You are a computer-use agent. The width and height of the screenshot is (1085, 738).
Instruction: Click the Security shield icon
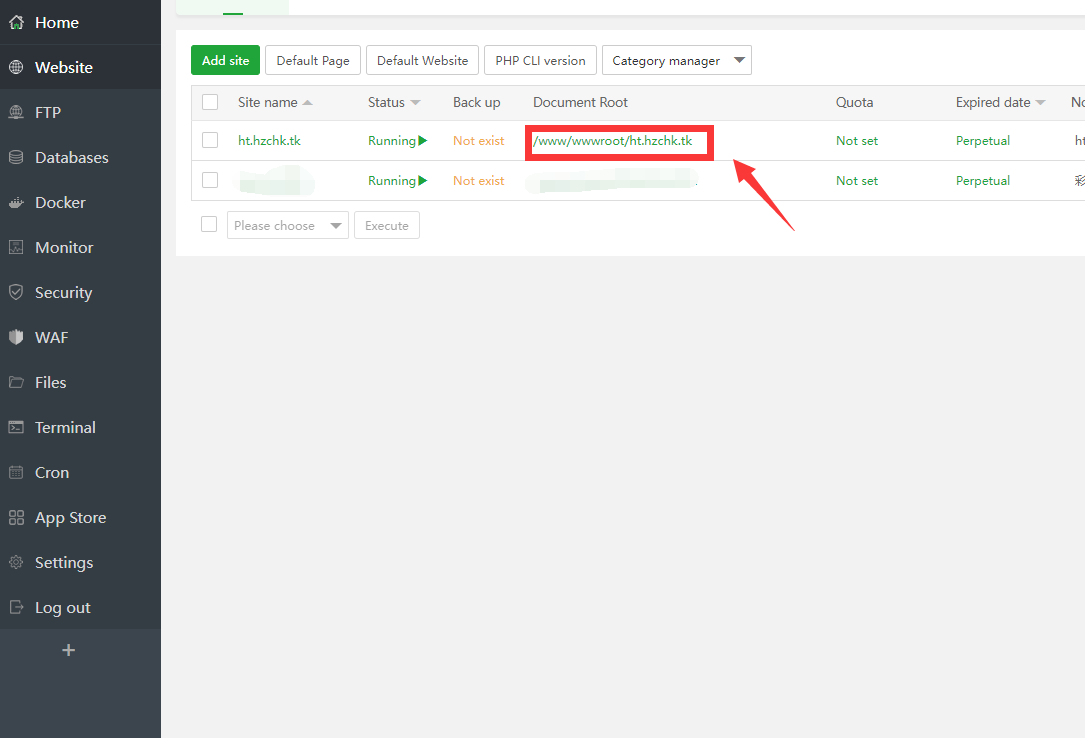16,292
